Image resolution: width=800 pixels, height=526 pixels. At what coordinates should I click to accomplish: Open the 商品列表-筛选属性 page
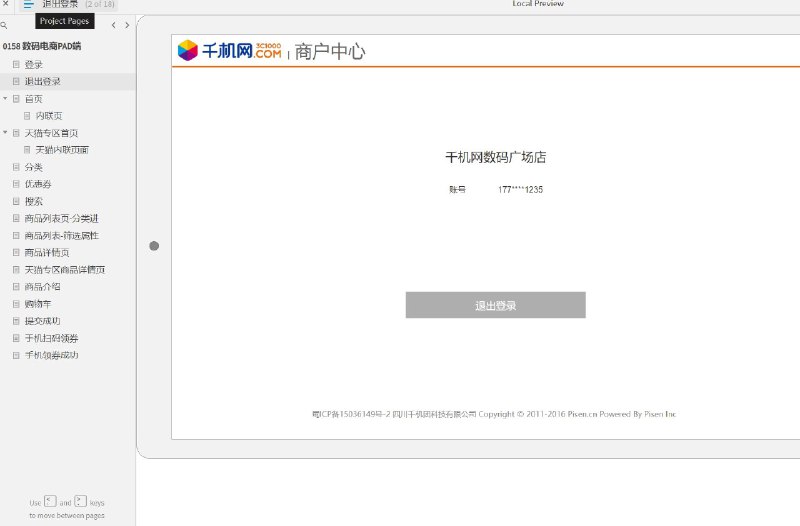tap(62, 236)
